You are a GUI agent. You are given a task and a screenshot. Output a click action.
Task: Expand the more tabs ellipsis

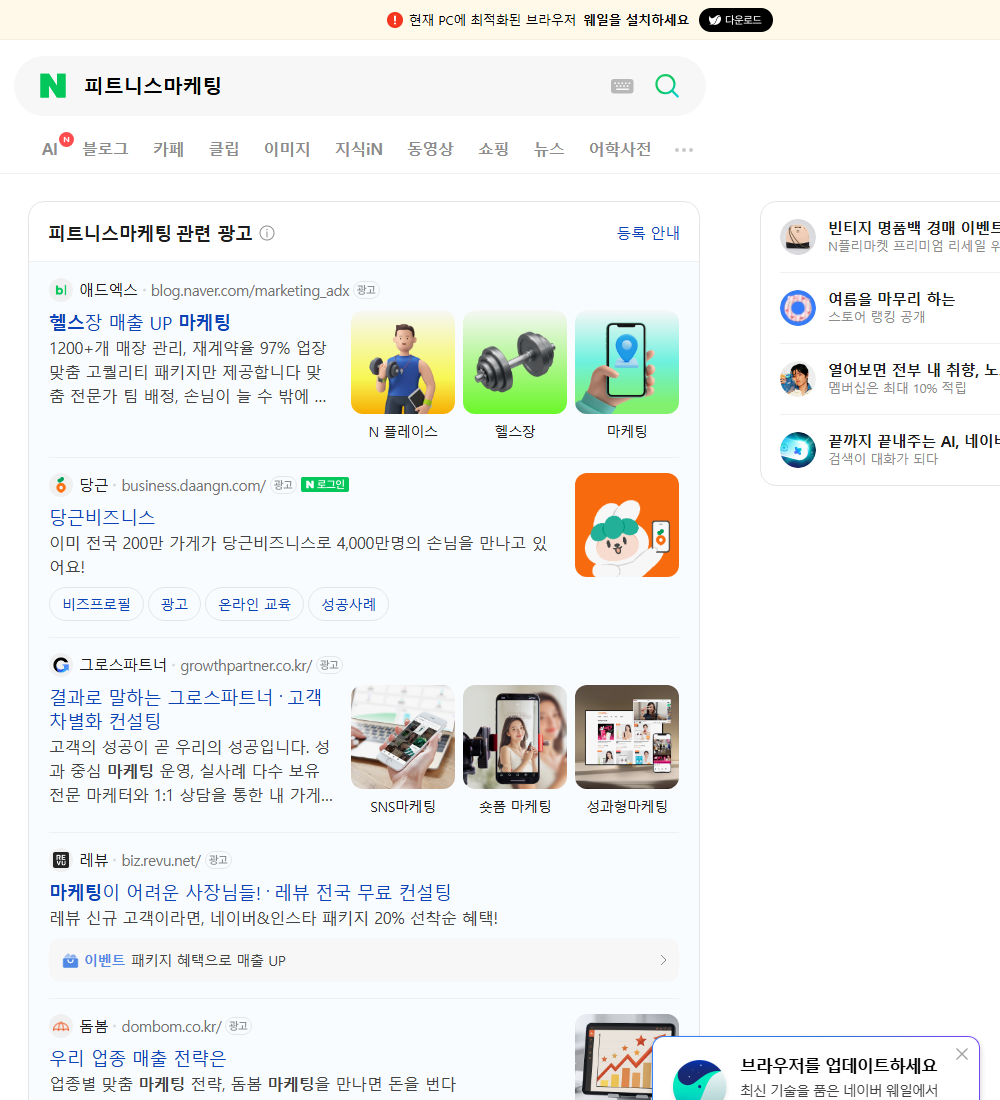[684, 149]
